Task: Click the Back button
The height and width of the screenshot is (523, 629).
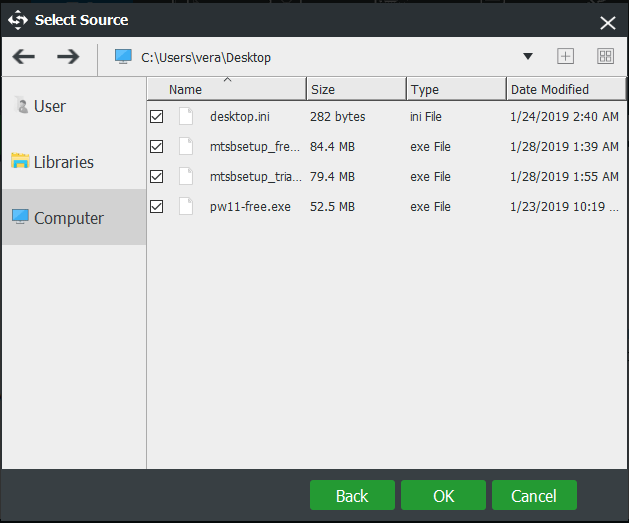Action: click(x=352, y=495)
